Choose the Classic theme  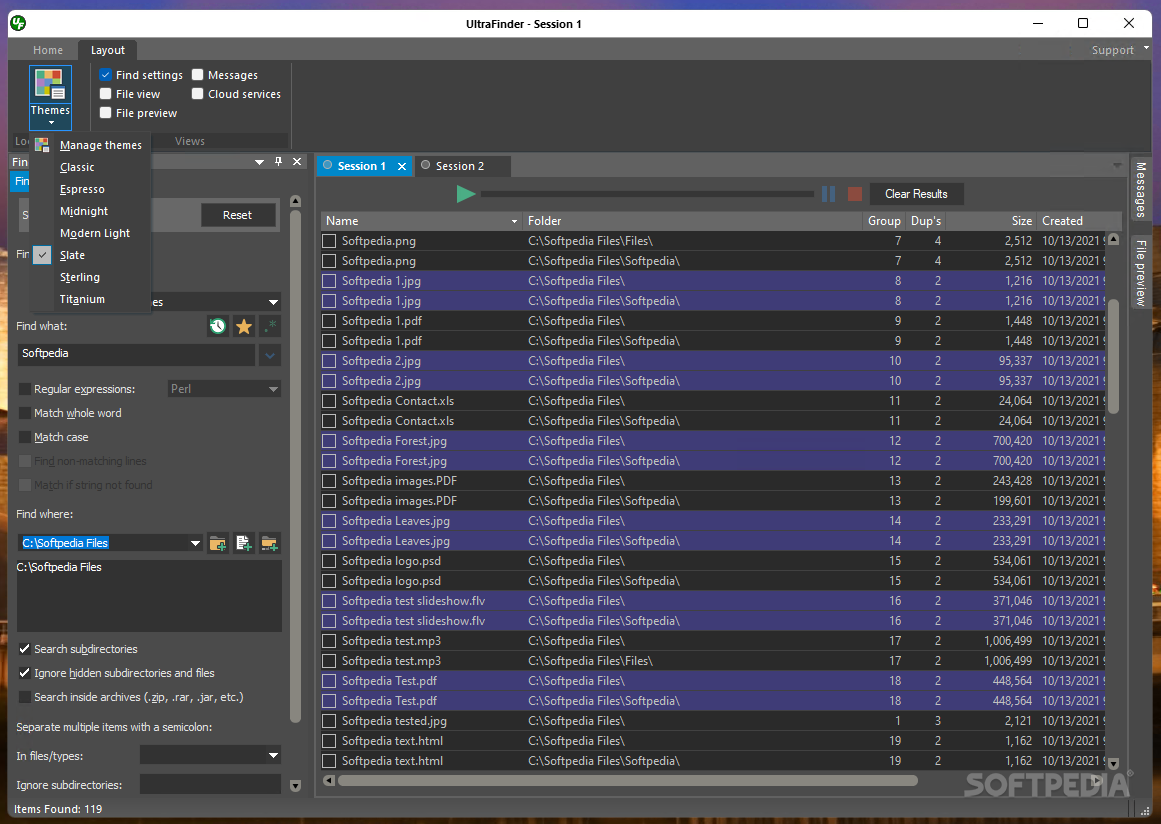77,167
